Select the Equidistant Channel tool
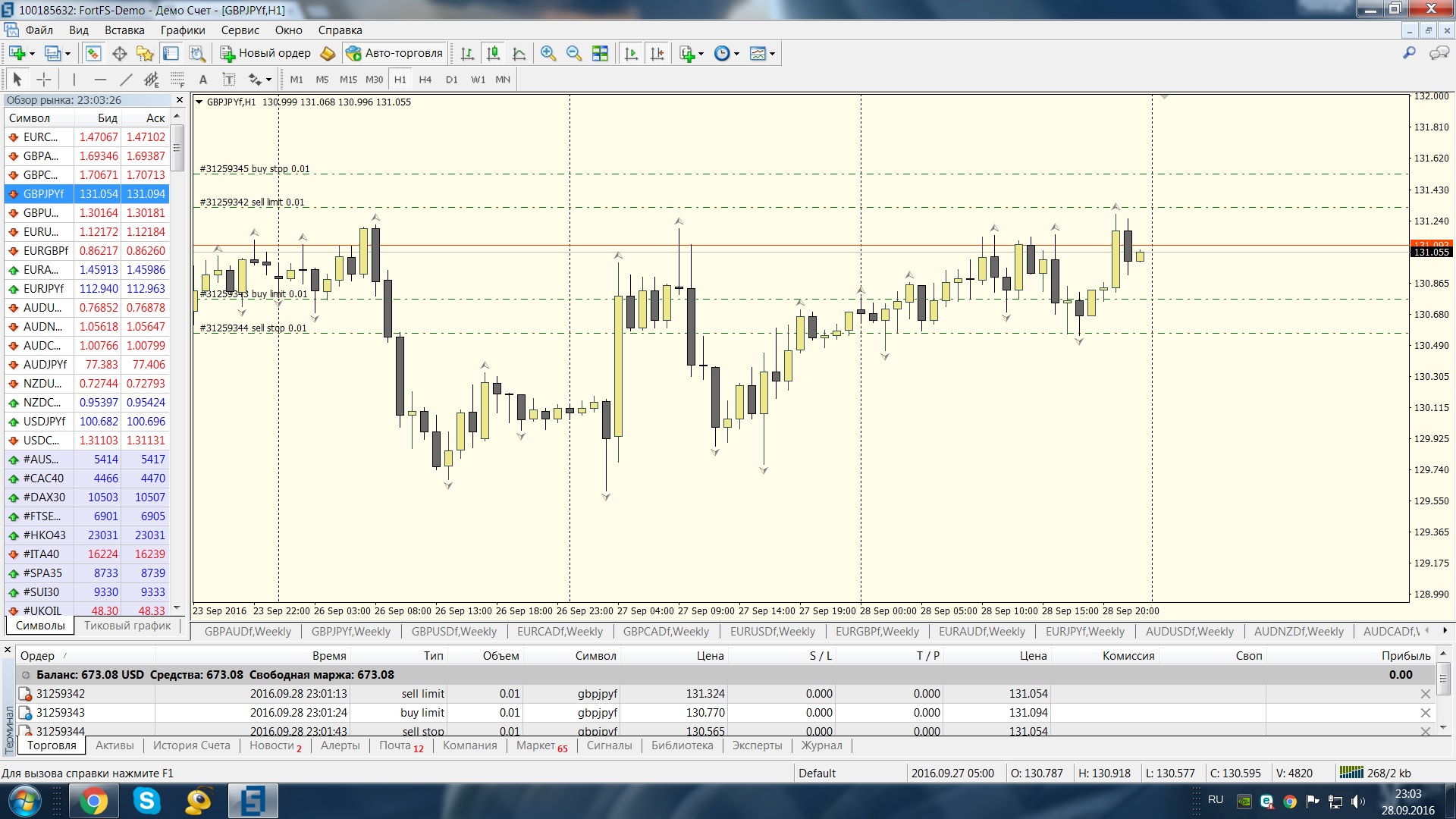The width and height of the screenshot is (1456, 819). click(x=152, y=79)
